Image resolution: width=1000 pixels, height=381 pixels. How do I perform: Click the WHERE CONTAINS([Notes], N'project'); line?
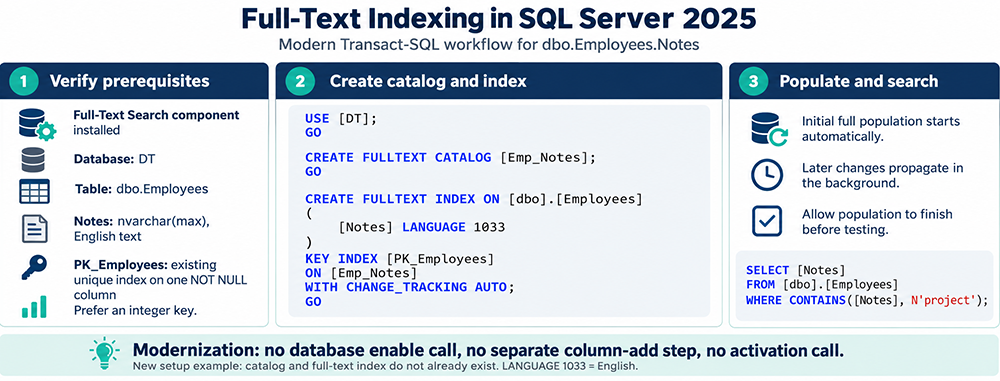point(867,300)
